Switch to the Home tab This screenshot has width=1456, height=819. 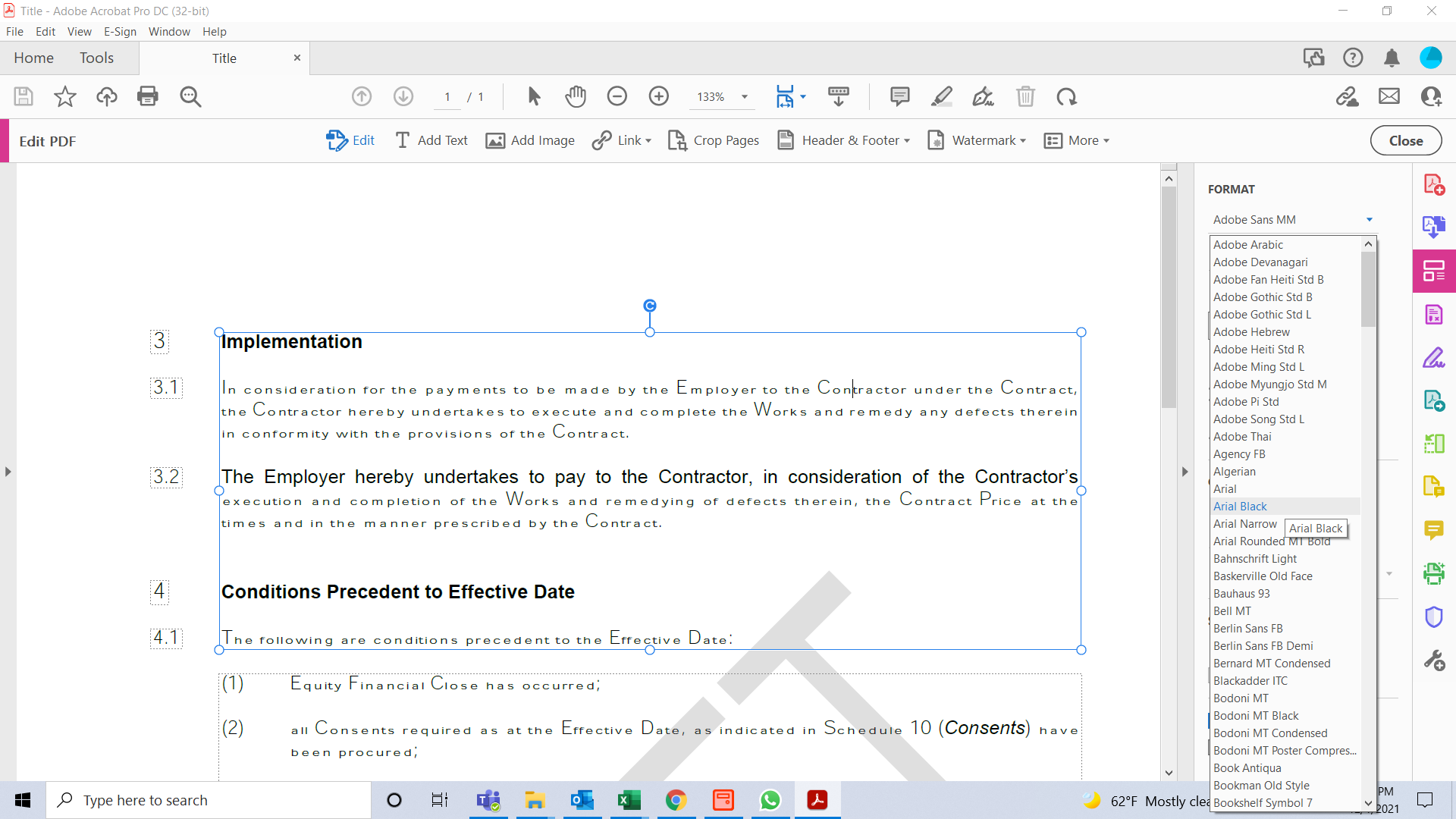click(33, 58)
